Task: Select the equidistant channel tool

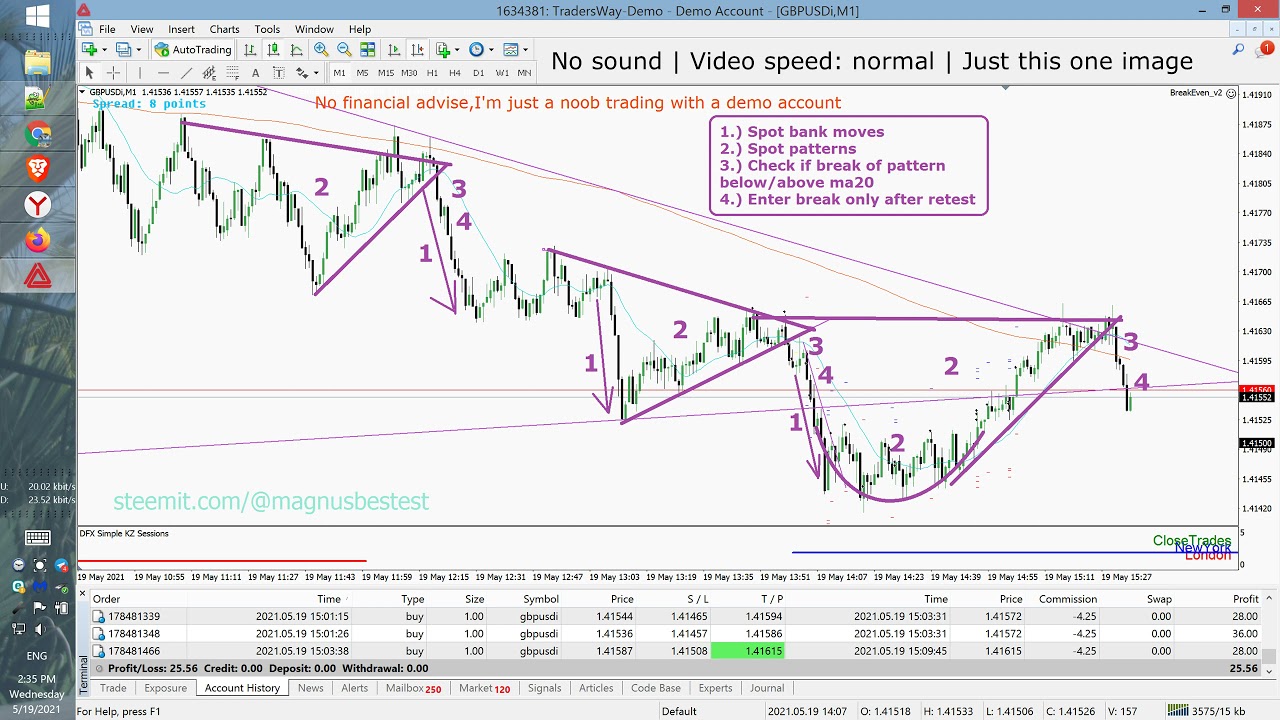Action: [209, 73]
